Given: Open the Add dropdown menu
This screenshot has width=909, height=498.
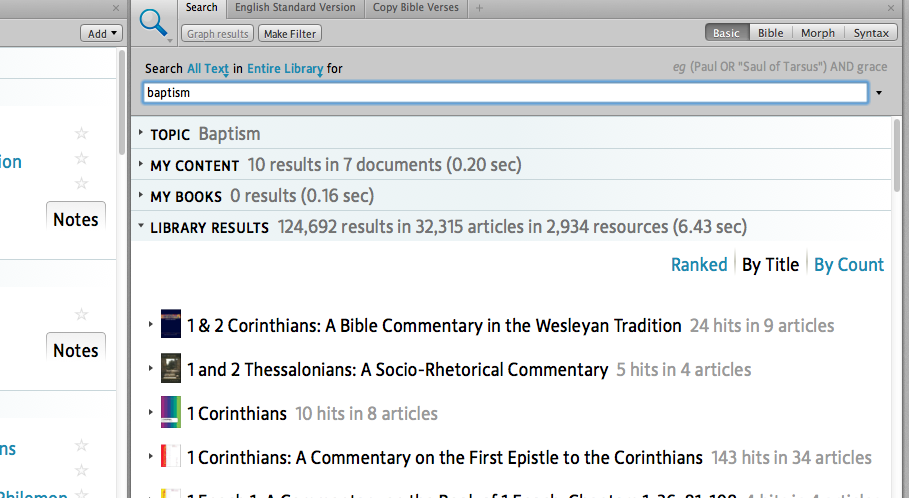Looking at the screenshot, I should click(x=101, y=33).
